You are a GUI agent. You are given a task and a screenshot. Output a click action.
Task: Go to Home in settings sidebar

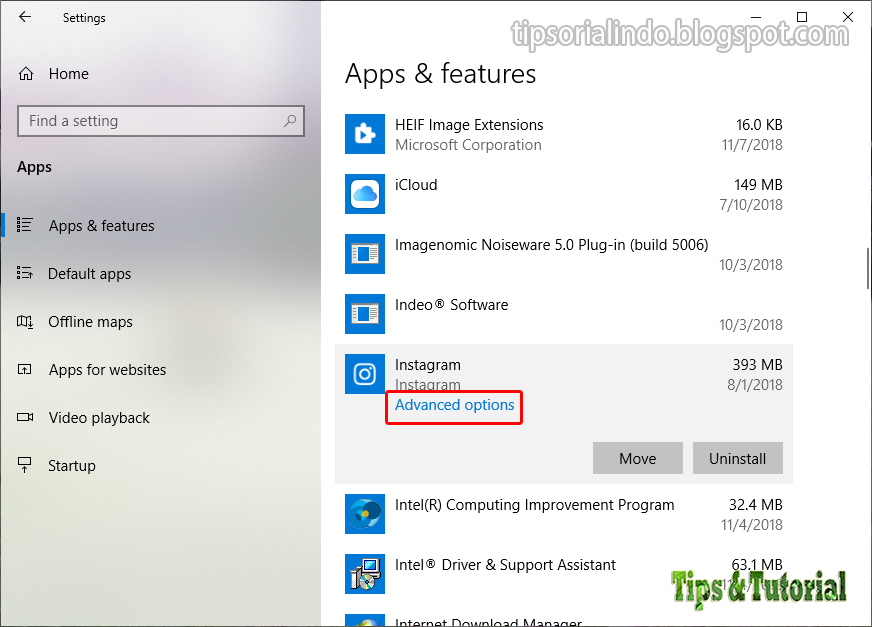click(x=68, y=73)
